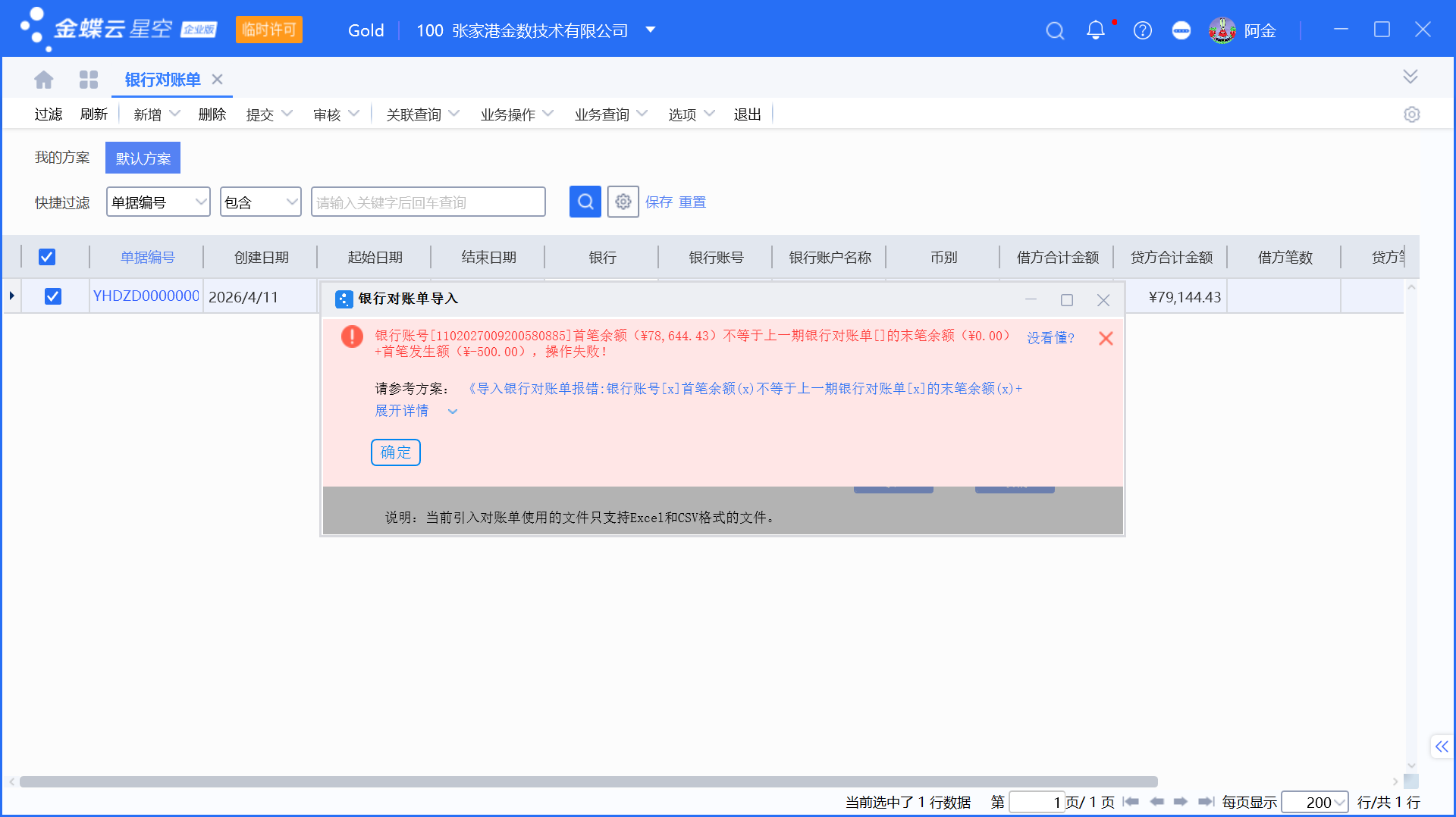
Task: Sort by the 创建日期 column header
Action: pos(261,257)
